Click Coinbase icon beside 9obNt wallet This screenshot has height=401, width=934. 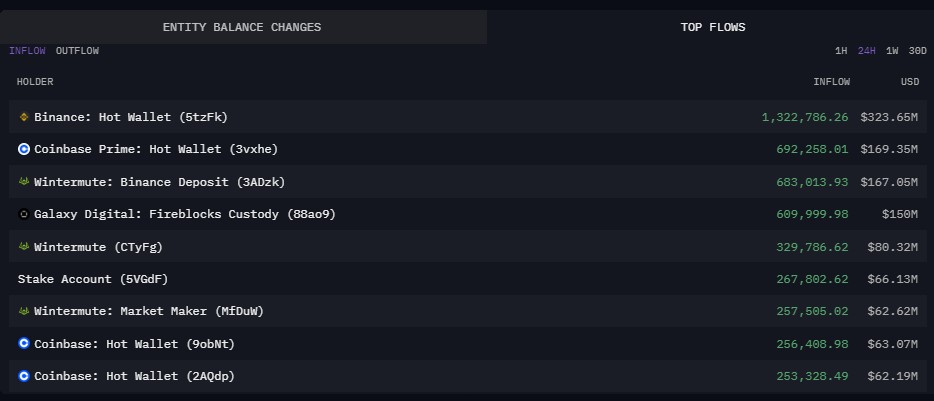point(24,343)
